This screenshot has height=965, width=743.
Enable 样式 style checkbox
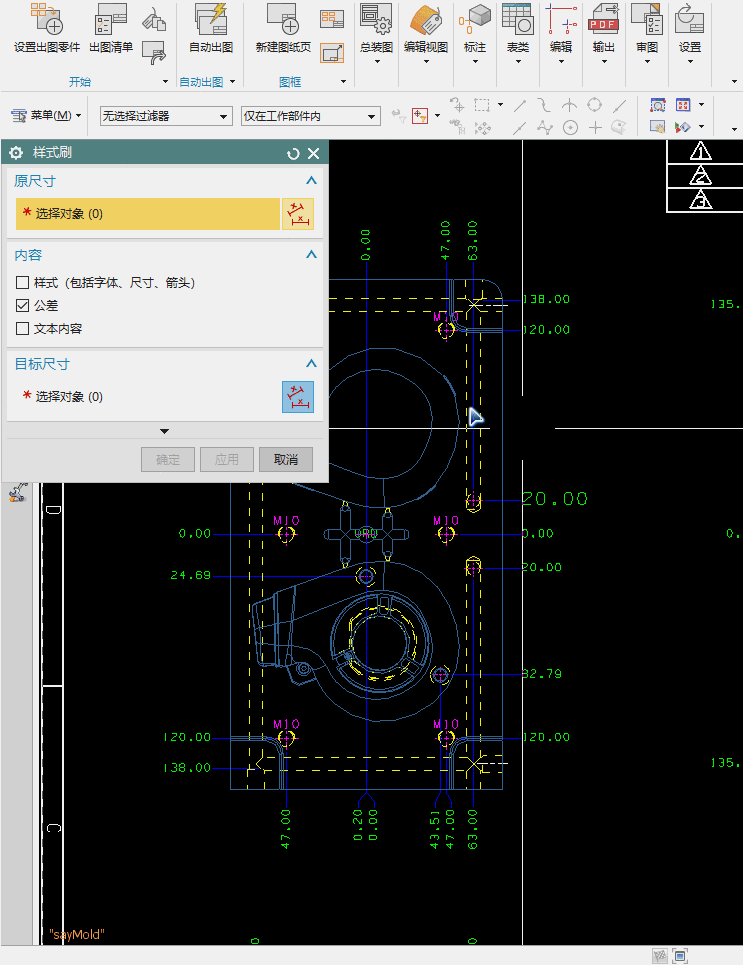click(x=23, y=282)
